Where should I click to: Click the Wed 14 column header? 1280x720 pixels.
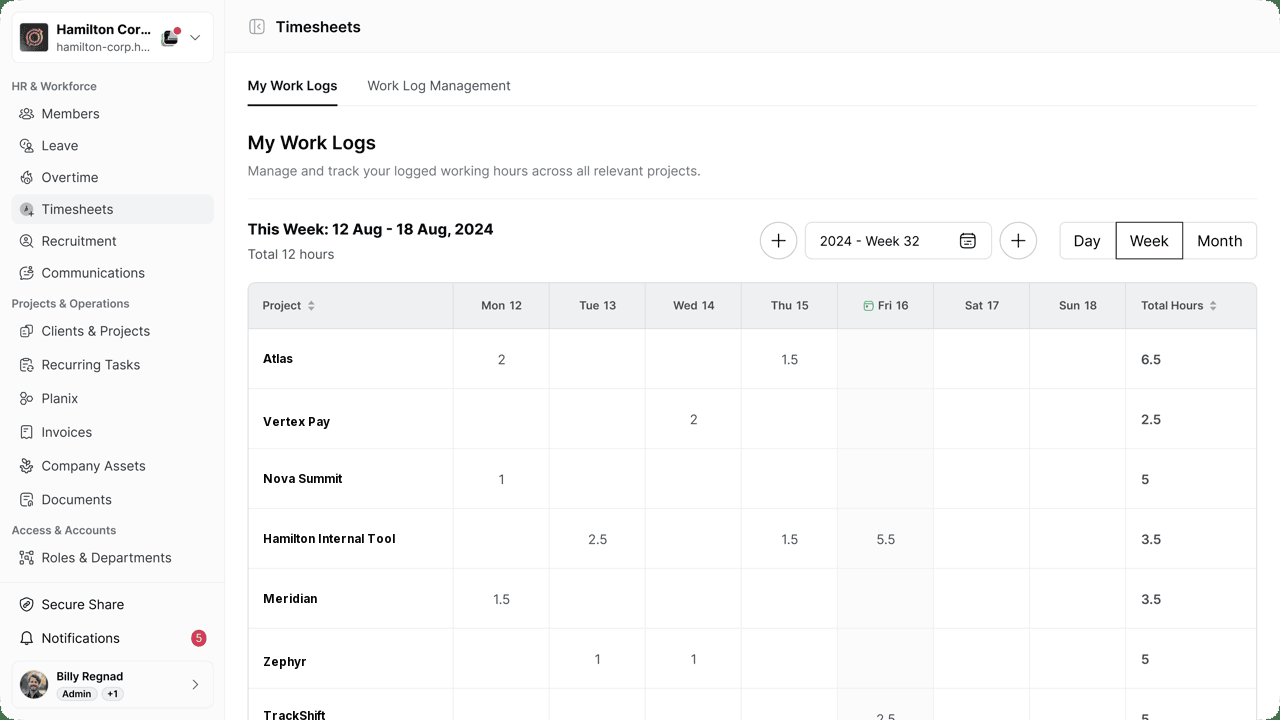(x=693, y=306)
